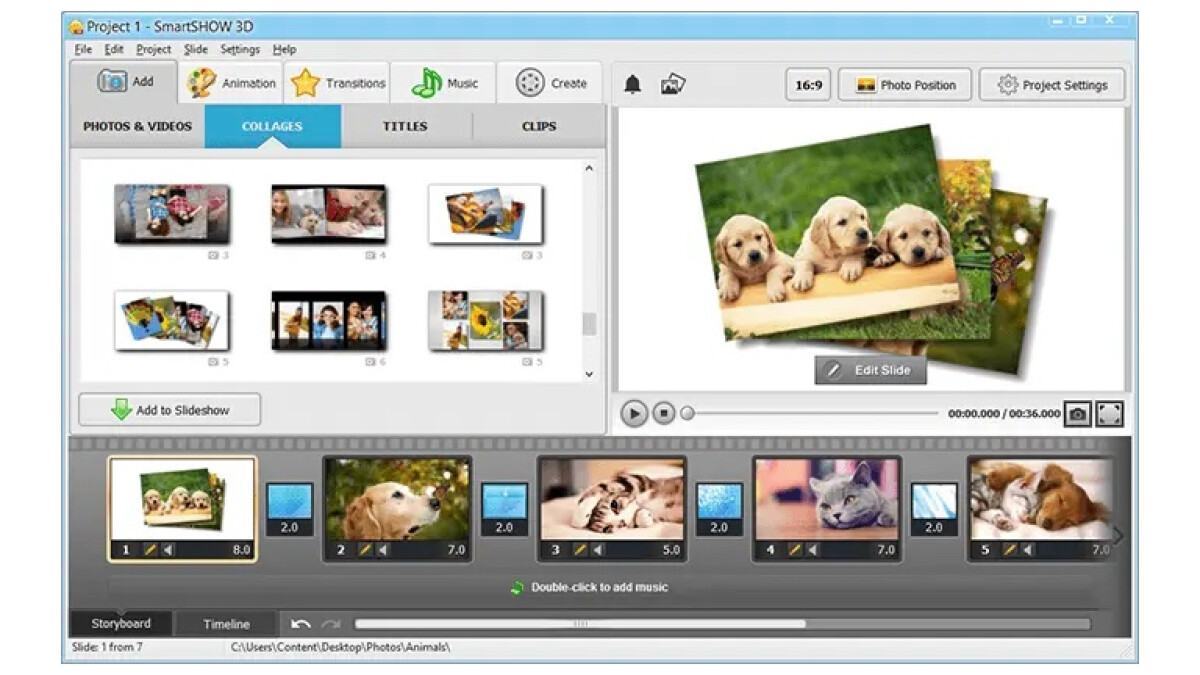Open the Edit menu
Image resolution: width=1200 pixels, height=675 pixels.
point(114,49)
